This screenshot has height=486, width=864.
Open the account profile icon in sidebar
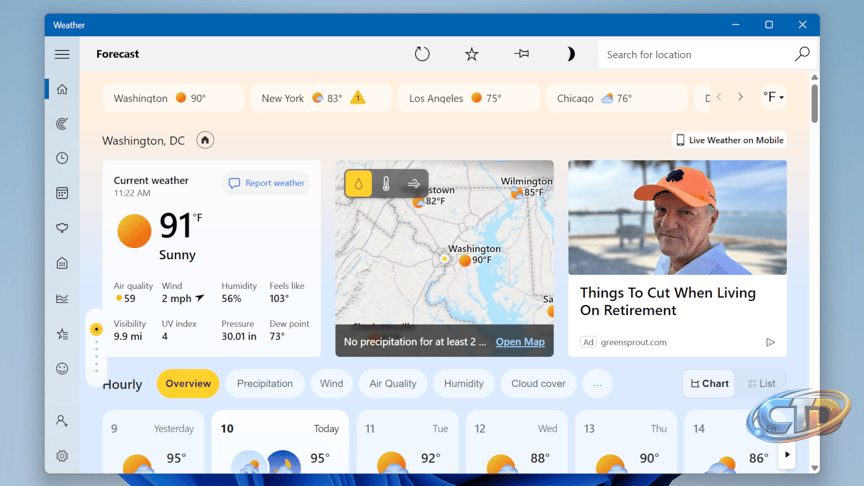(62, 421)
